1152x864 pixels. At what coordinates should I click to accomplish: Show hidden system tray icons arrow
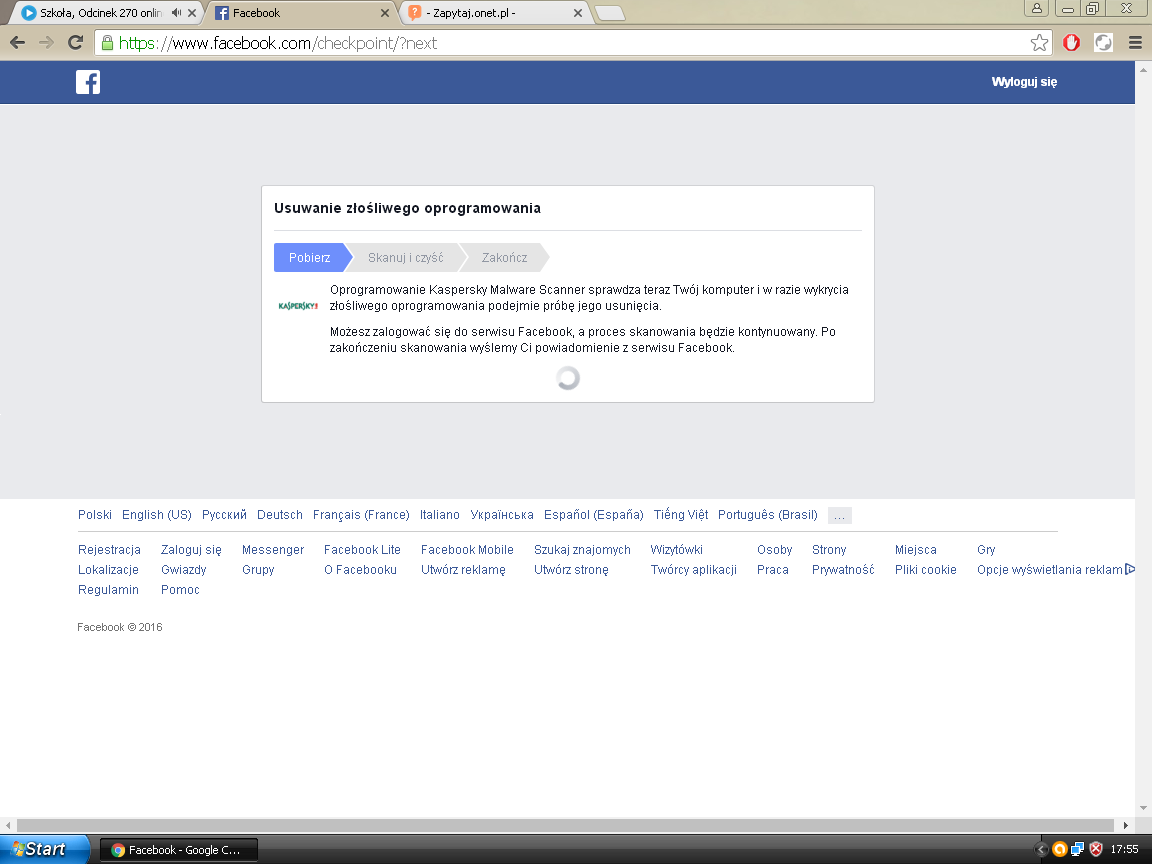(x=1041, y=849)
